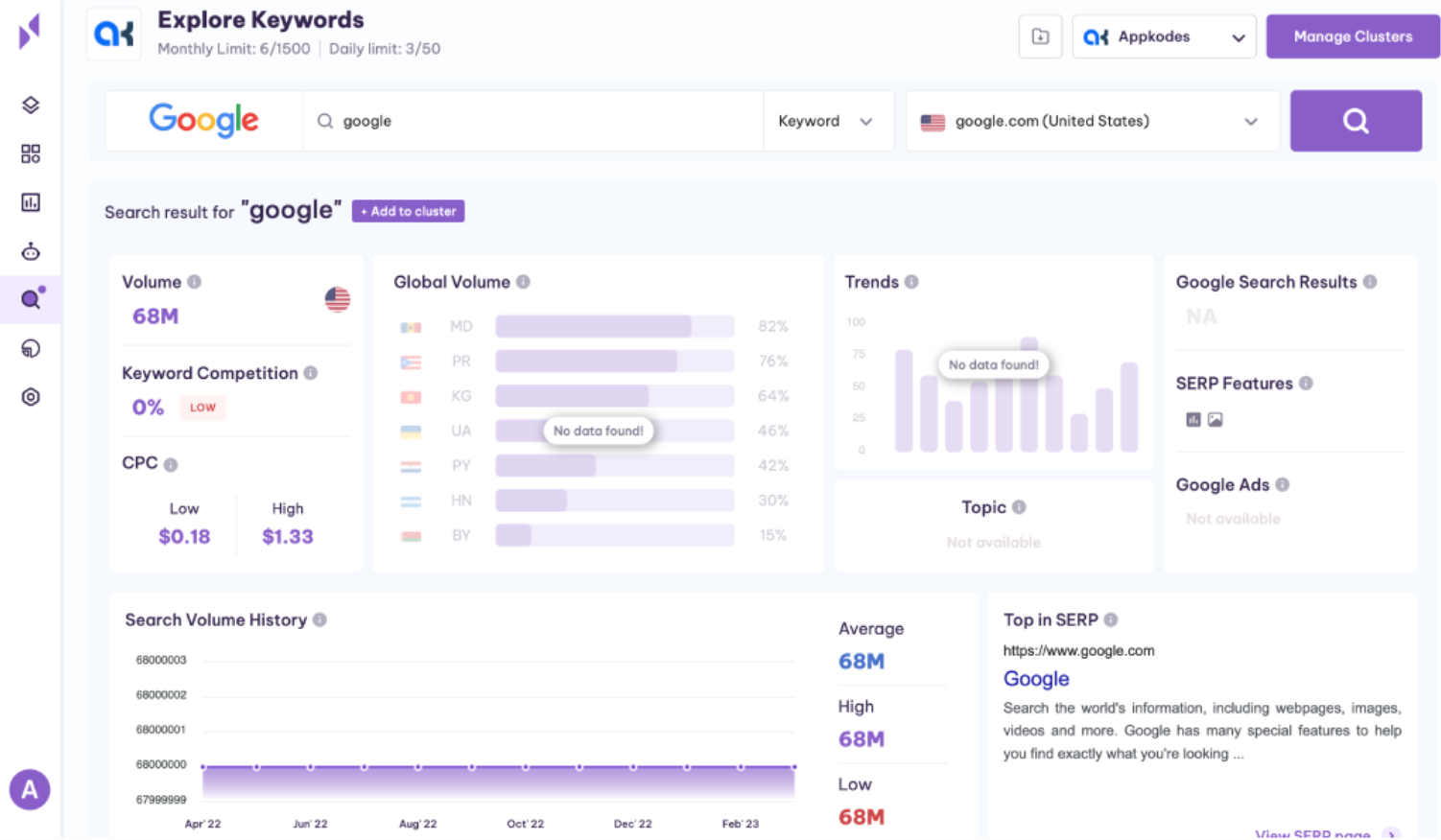Screen dimensions: 1441x840
Task: Click the purple search magnifier button
Action: [x=1356, y=121]
